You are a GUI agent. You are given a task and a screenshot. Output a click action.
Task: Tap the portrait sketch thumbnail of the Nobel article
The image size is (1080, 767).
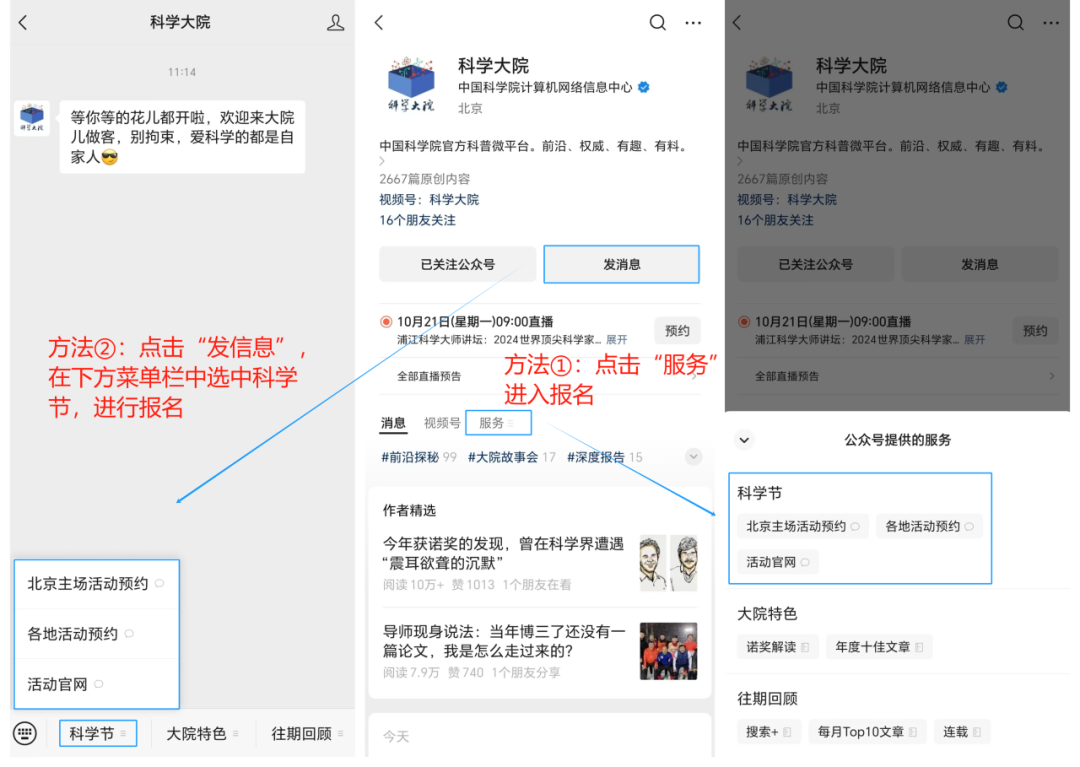coord(668,563)
